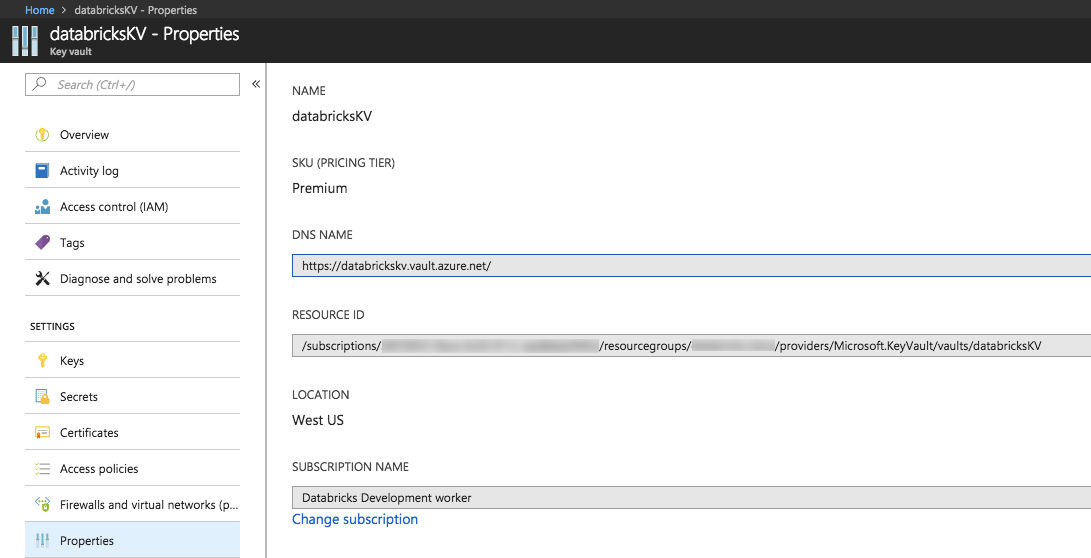
Task: Select the DNS Name URL field
Action: pos(690,266)
